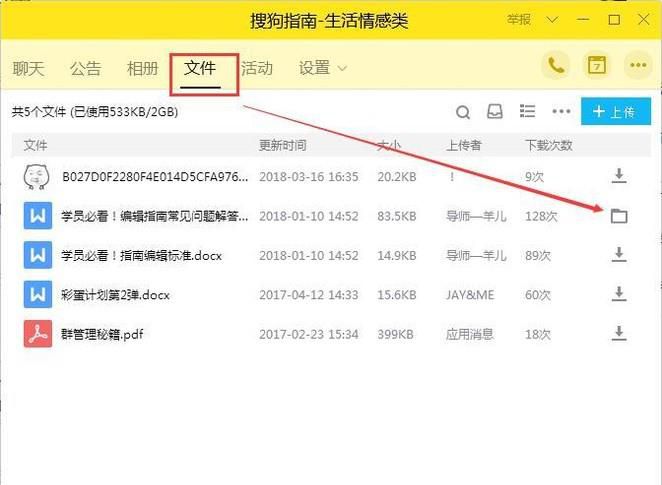Open the file inbox tray icon
Screen dimensions: 662x485
point(494,112)
